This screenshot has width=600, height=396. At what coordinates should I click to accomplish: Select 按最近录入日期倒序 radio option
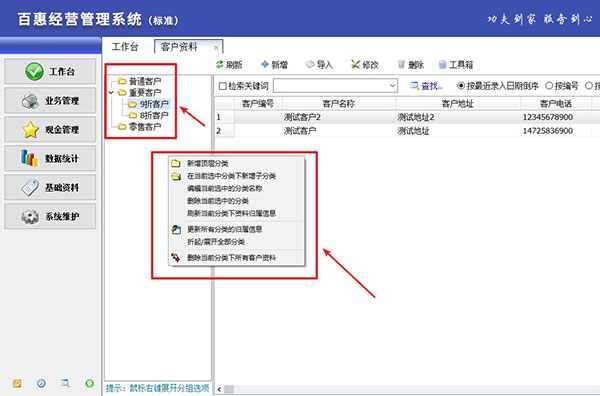coord(498,86)
